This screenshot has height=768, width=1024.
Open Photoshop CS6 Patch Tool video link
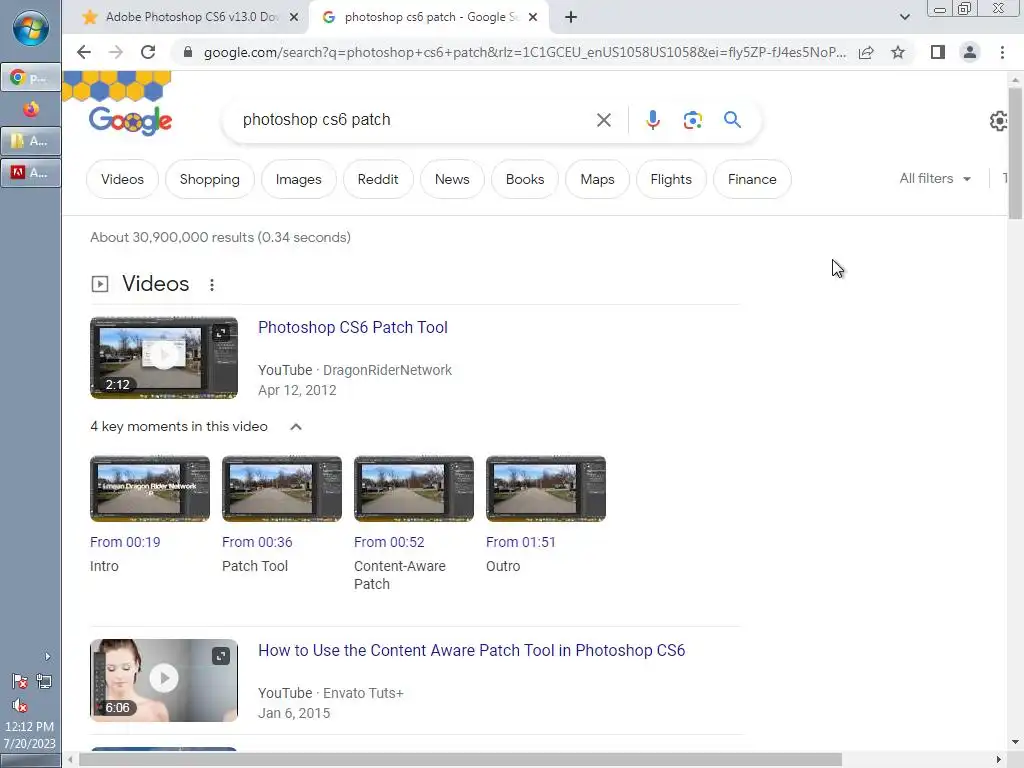(353, 327)
